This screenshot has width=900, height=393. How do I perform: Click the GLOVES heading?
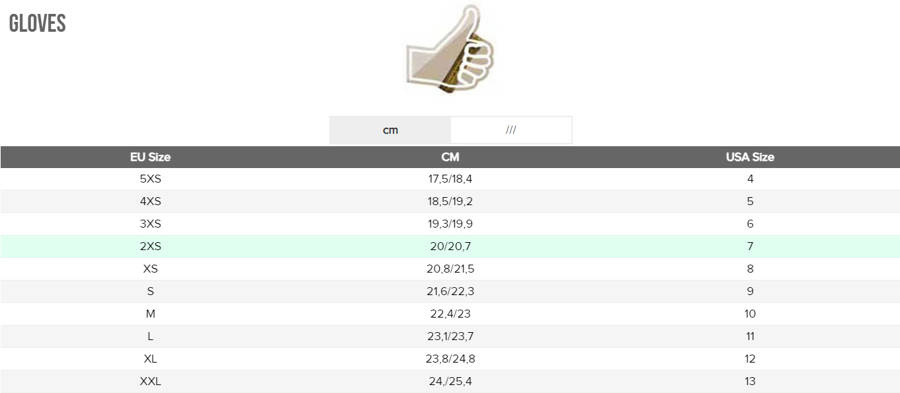37,24
